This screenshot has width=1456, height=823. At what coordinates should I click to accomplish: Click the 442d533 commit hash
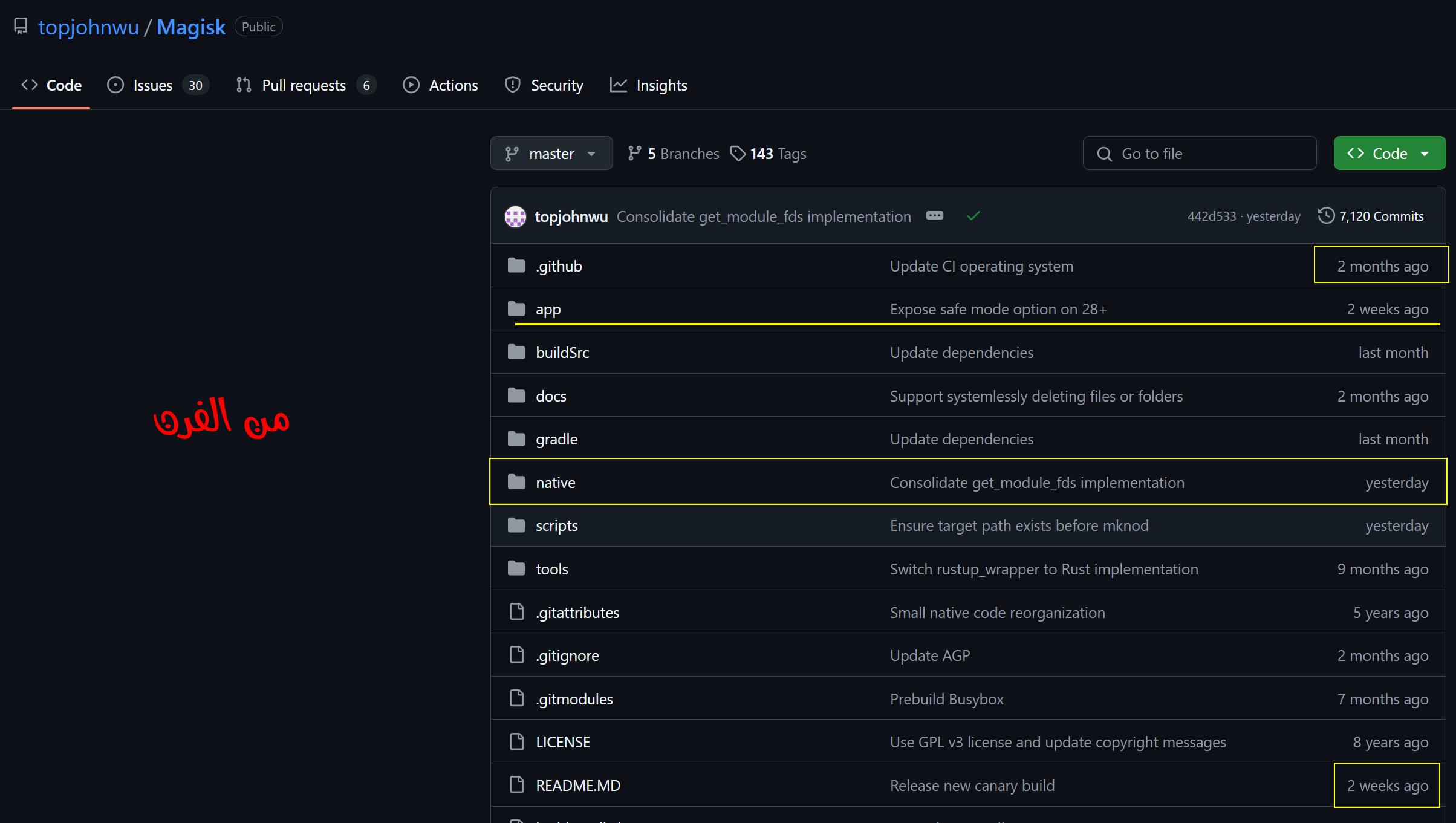(x=1211, y=216)
